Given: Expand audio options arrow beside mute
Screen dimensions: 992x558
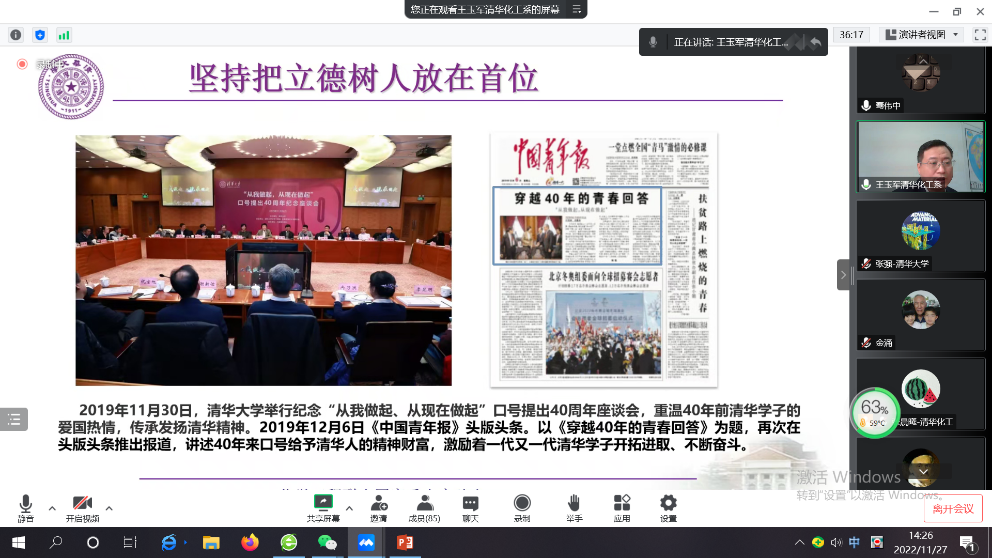Looking at the screenshot, I should [x=52, y=508].
